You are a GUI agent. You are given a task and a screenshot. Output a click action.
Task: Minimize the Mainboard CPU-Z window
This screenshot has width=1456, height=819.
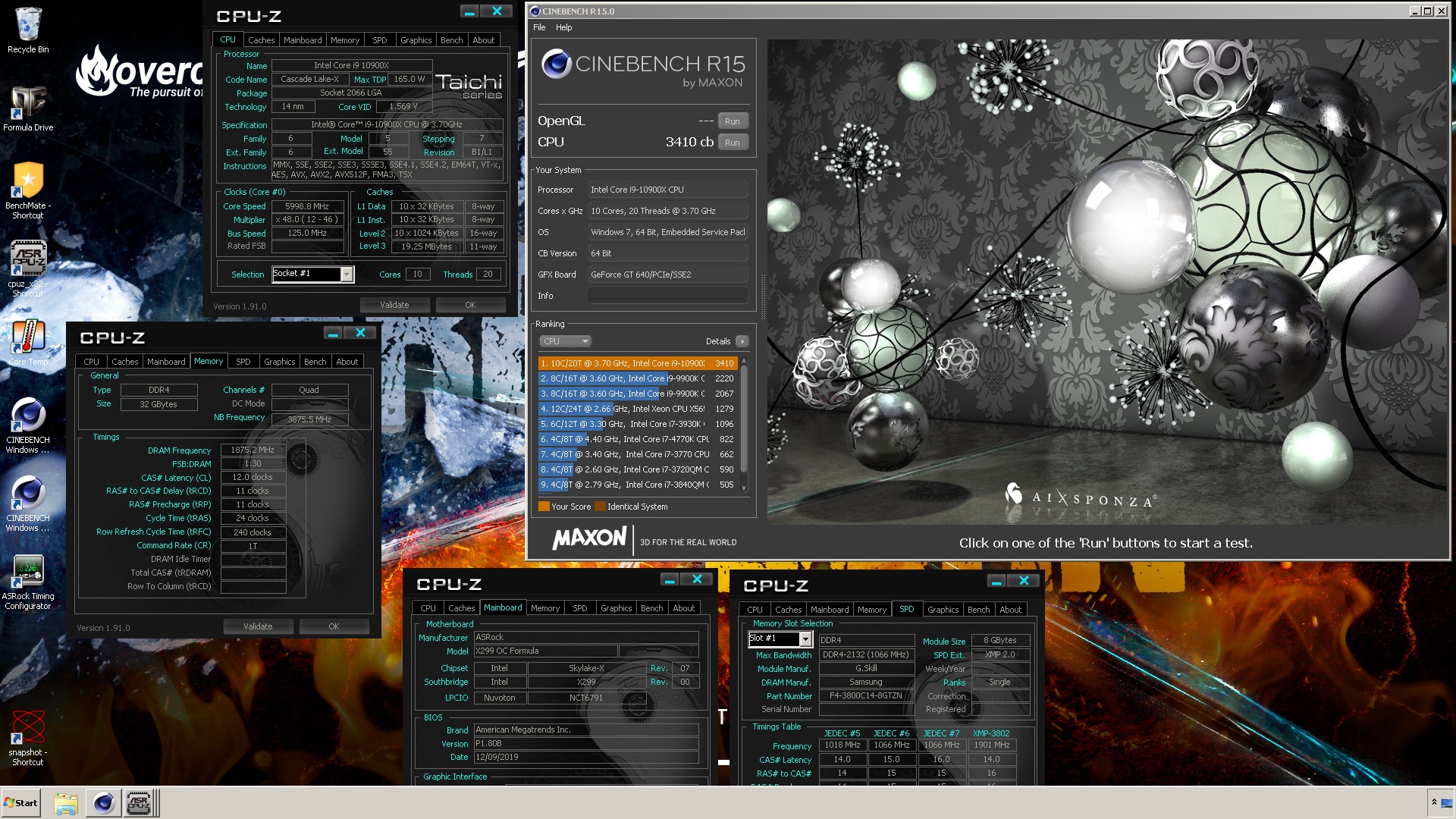click(x=670, y=580)
